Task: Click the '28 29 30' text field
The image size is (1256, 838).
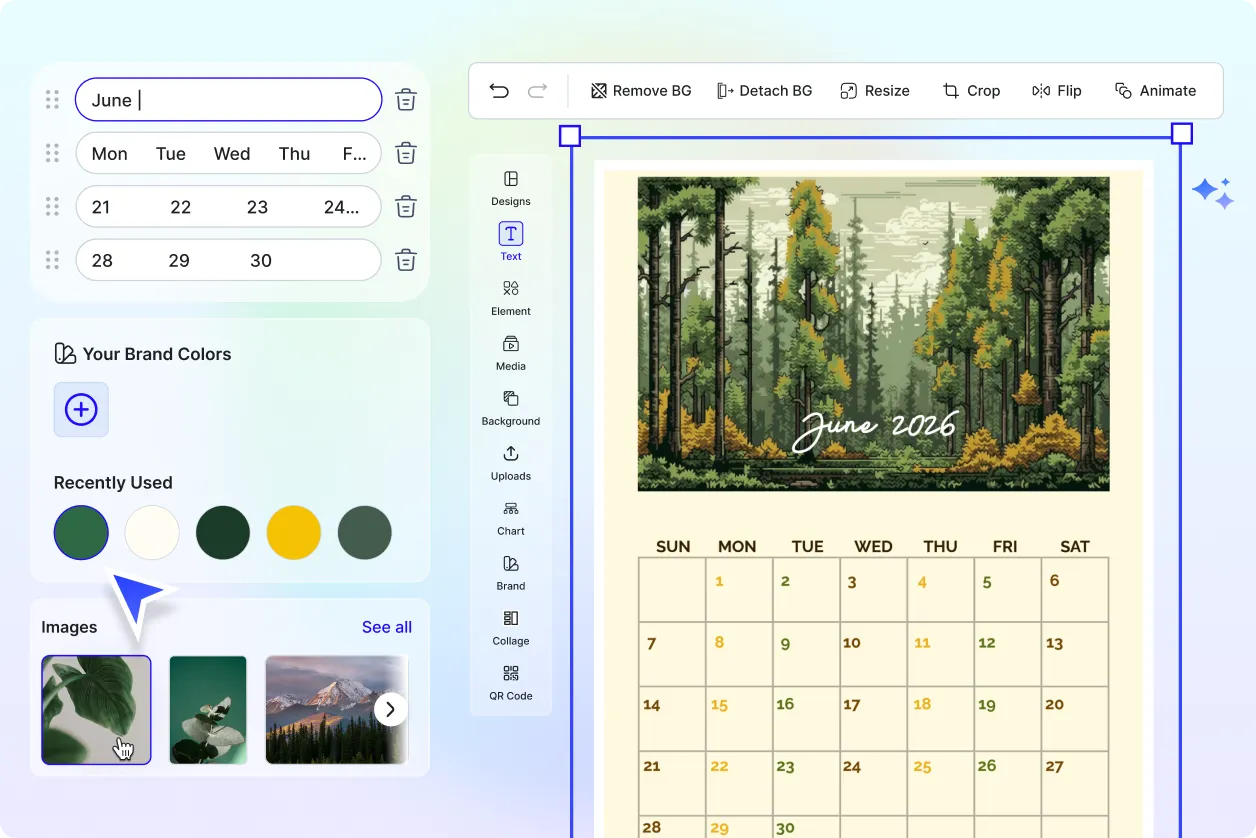Action: coord(229,260)
